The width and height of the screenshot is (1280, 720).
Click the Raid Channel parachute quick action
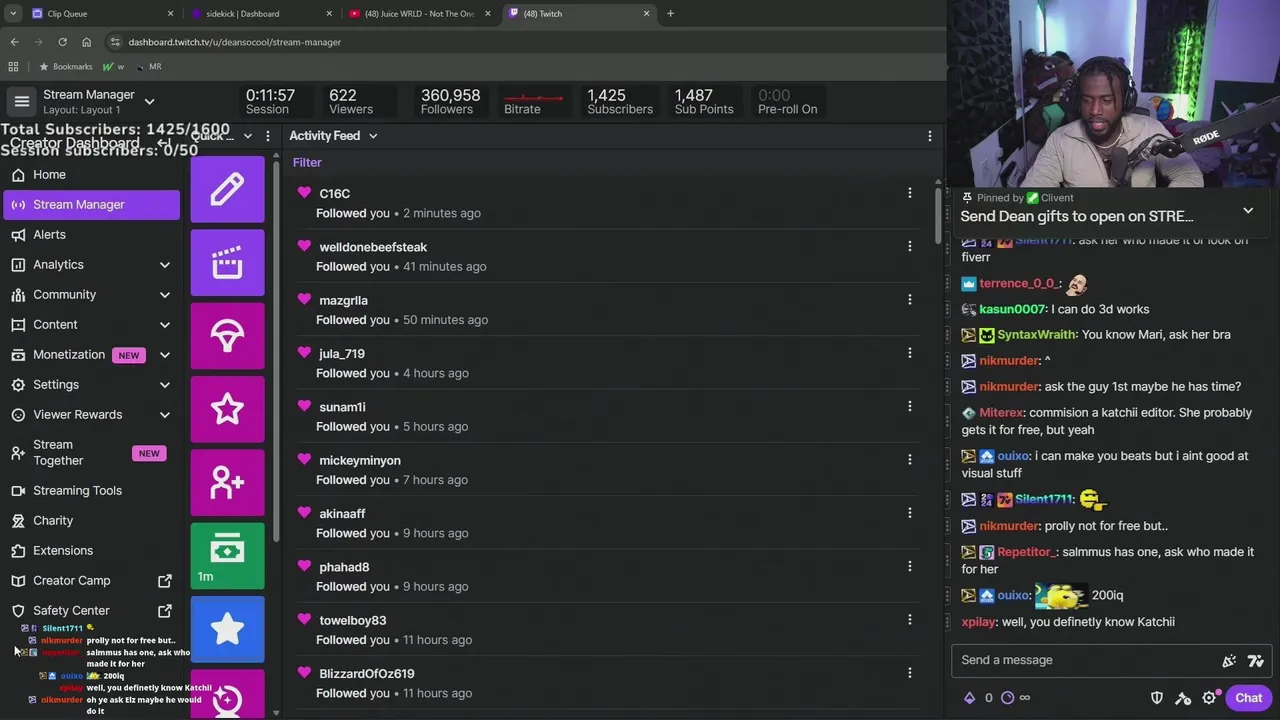[x=227, y=336]
